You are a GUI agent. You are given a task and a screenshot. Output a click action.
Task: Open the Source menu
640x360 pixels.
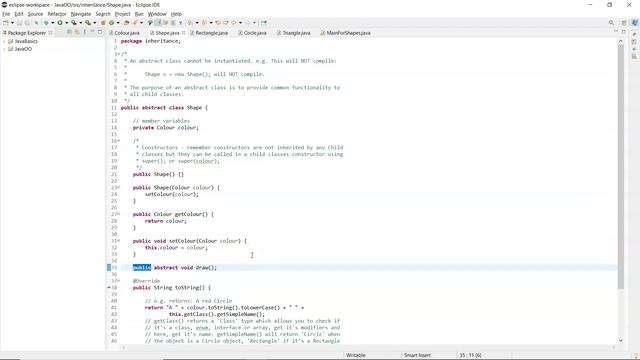click(35, 14)
